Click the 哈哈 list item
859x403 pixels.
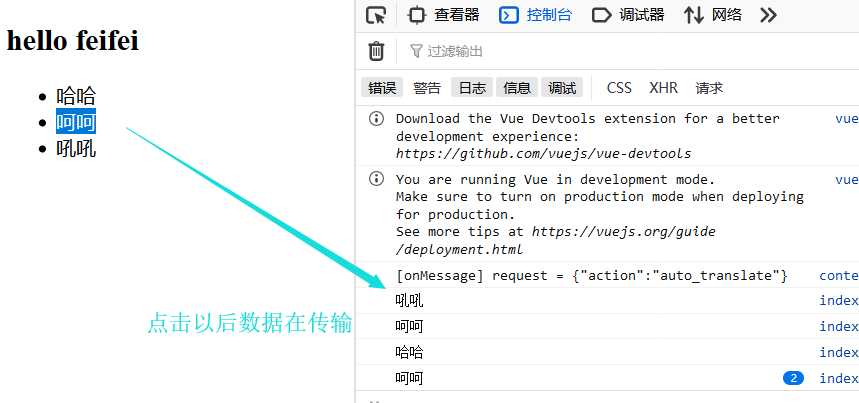(x=76, y=96)
